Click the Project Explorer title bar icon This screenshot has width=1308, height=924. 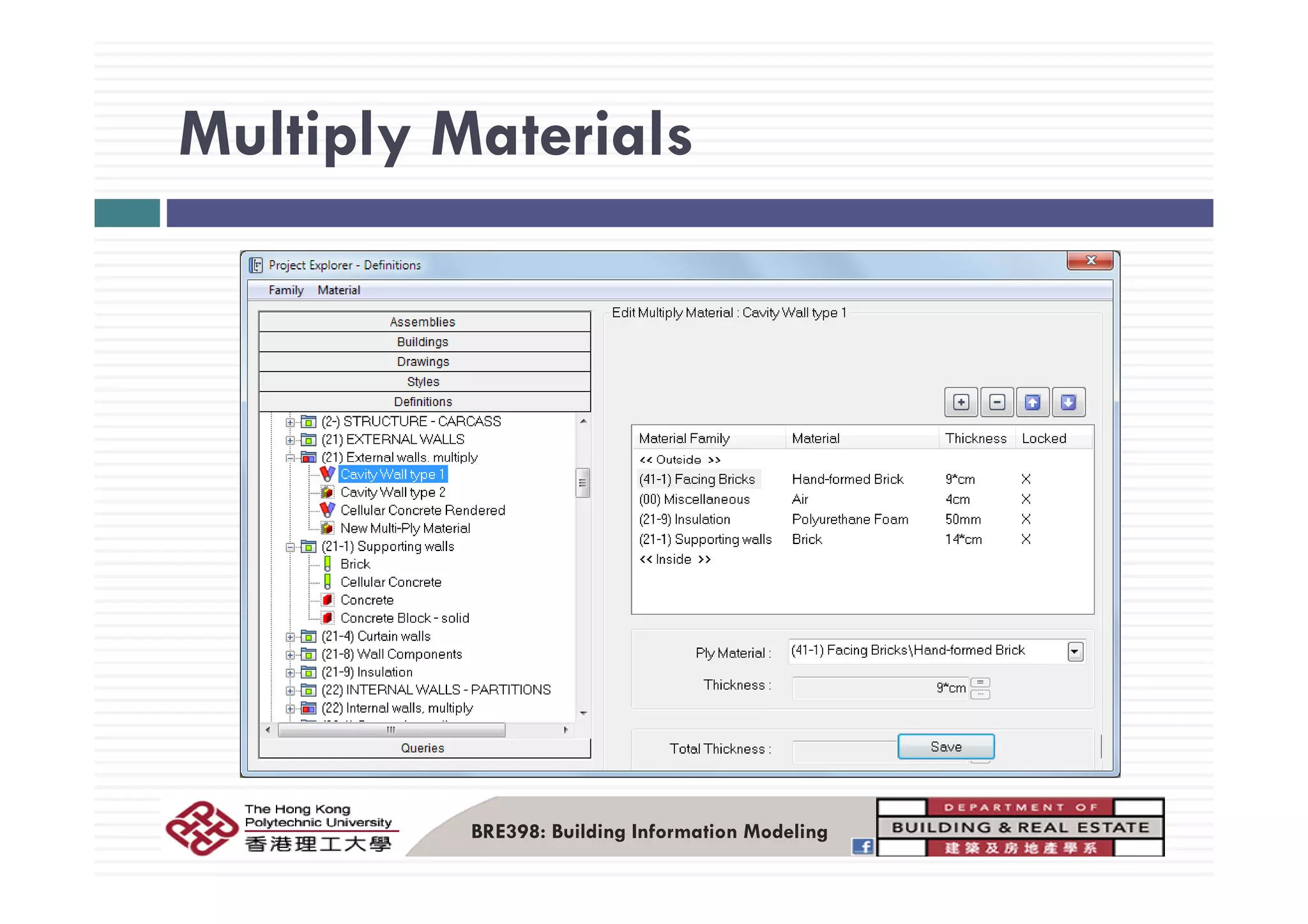[256, 265]
